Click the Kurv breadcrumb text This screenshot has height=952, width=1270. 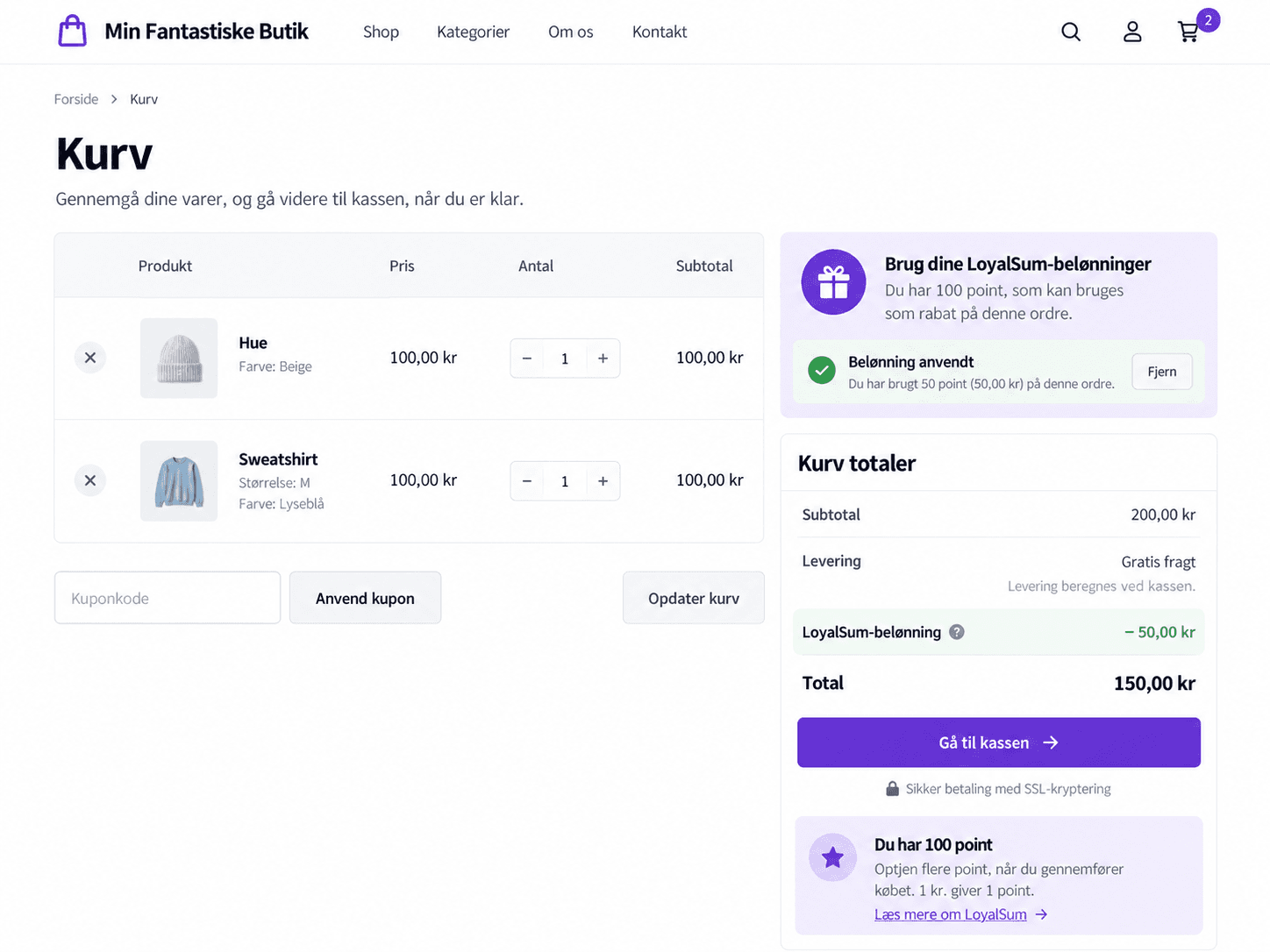tap(144, 99)
